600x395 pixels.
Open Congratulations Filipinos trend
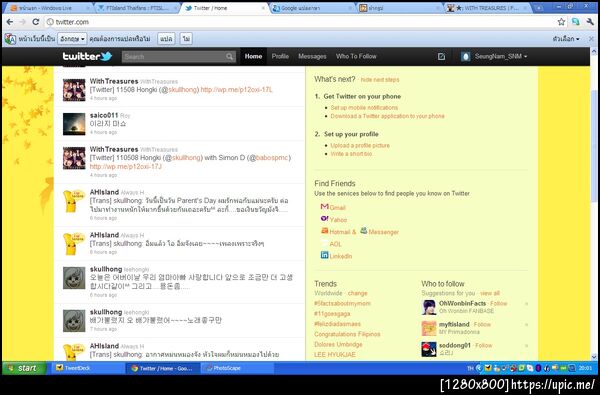point(347,335)
